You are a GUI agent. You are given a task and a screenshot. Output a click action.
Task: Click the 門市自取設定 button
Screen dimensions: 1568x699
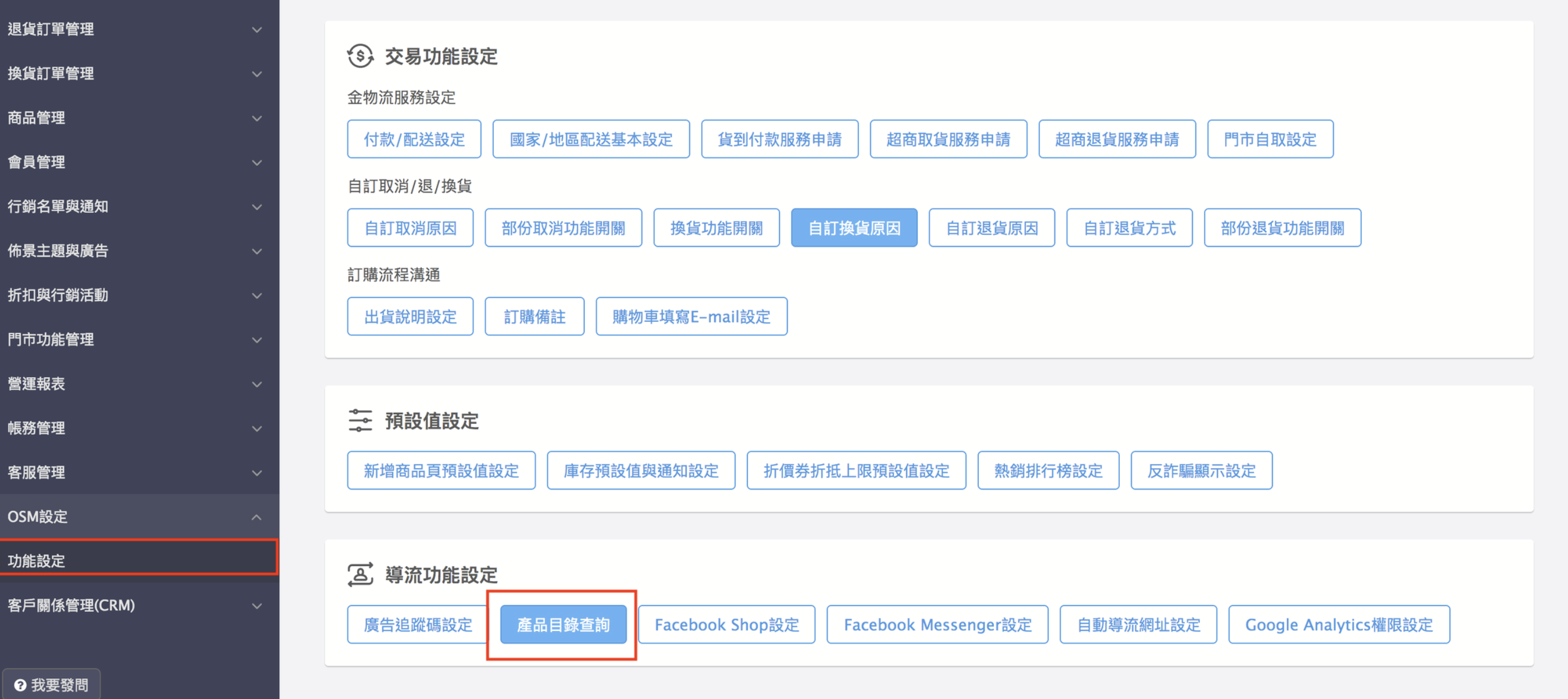pyautogui.click(x=1270, y=139)
